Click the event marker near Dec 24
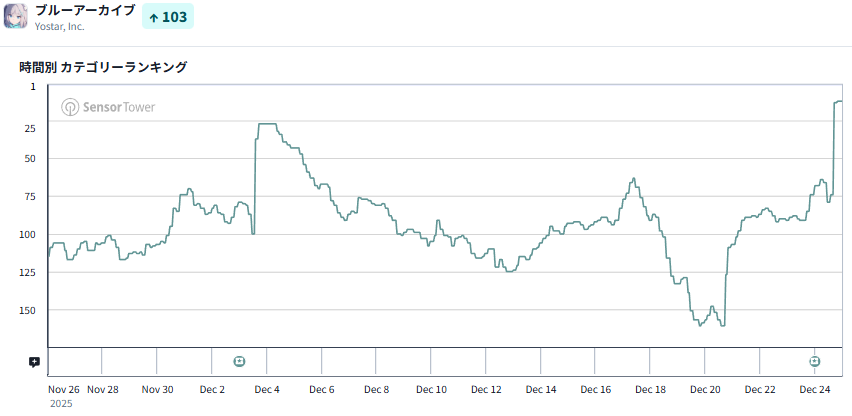Viewport: 852px width, 416px height. [815, 361]
